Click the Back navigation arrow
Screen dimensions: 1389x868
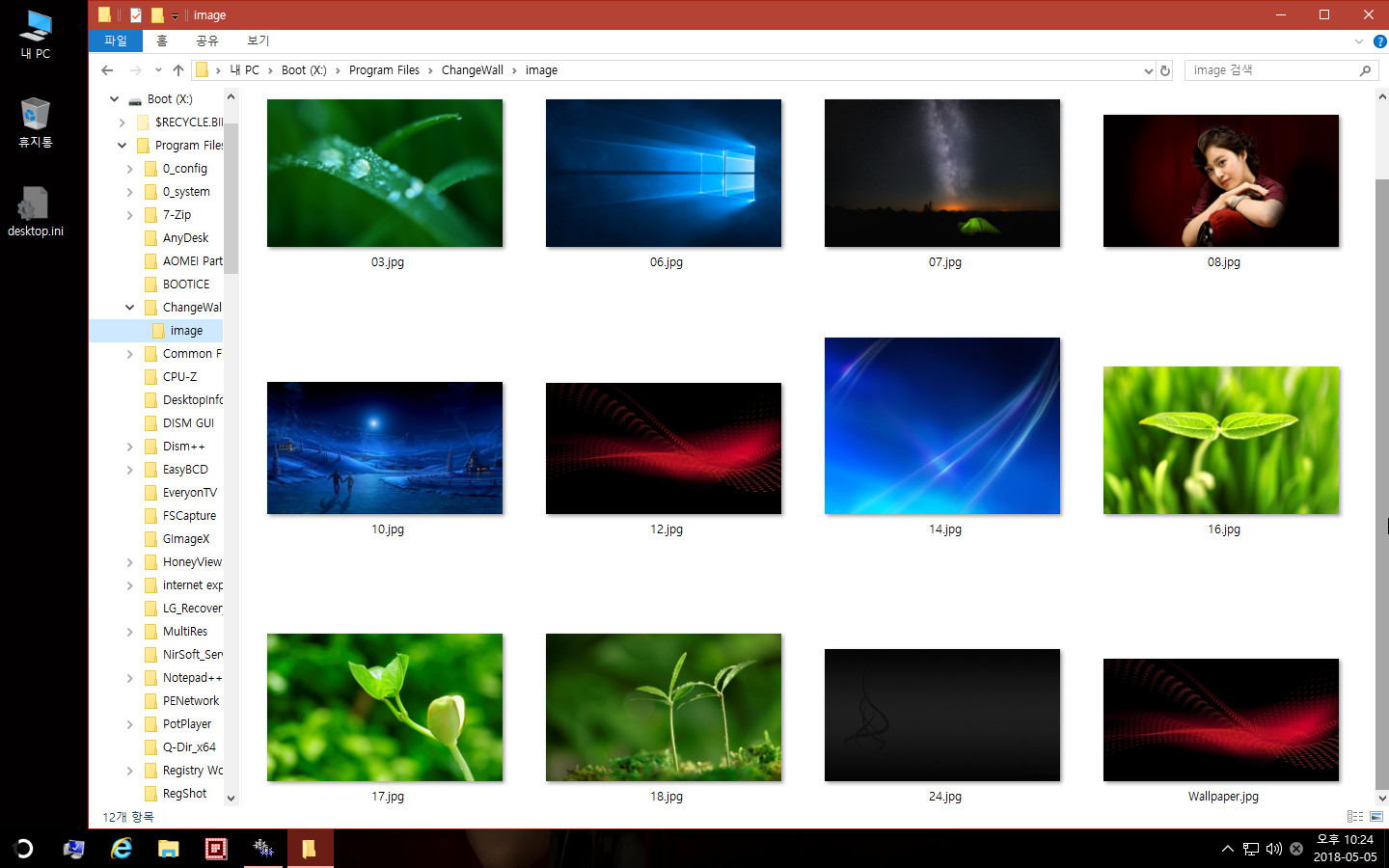point(107,70)
